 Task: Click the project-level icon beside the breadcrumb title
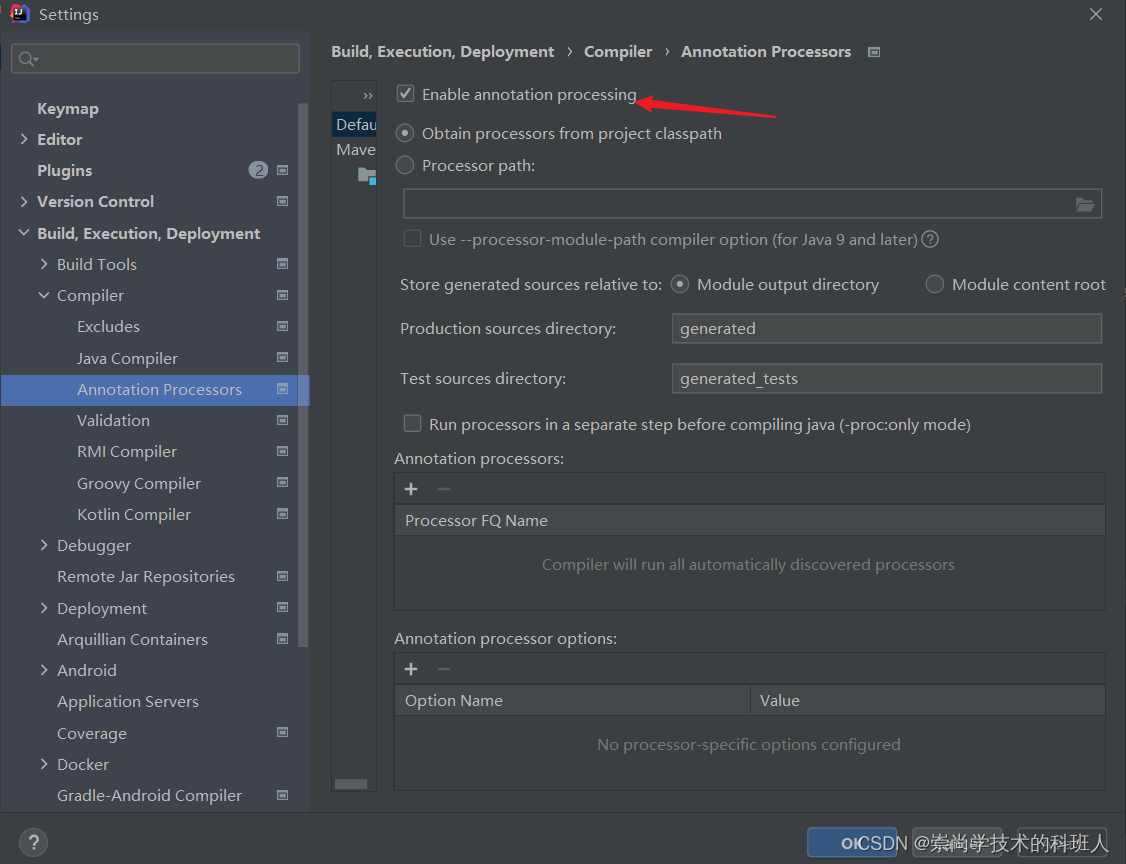click(874, 52)
